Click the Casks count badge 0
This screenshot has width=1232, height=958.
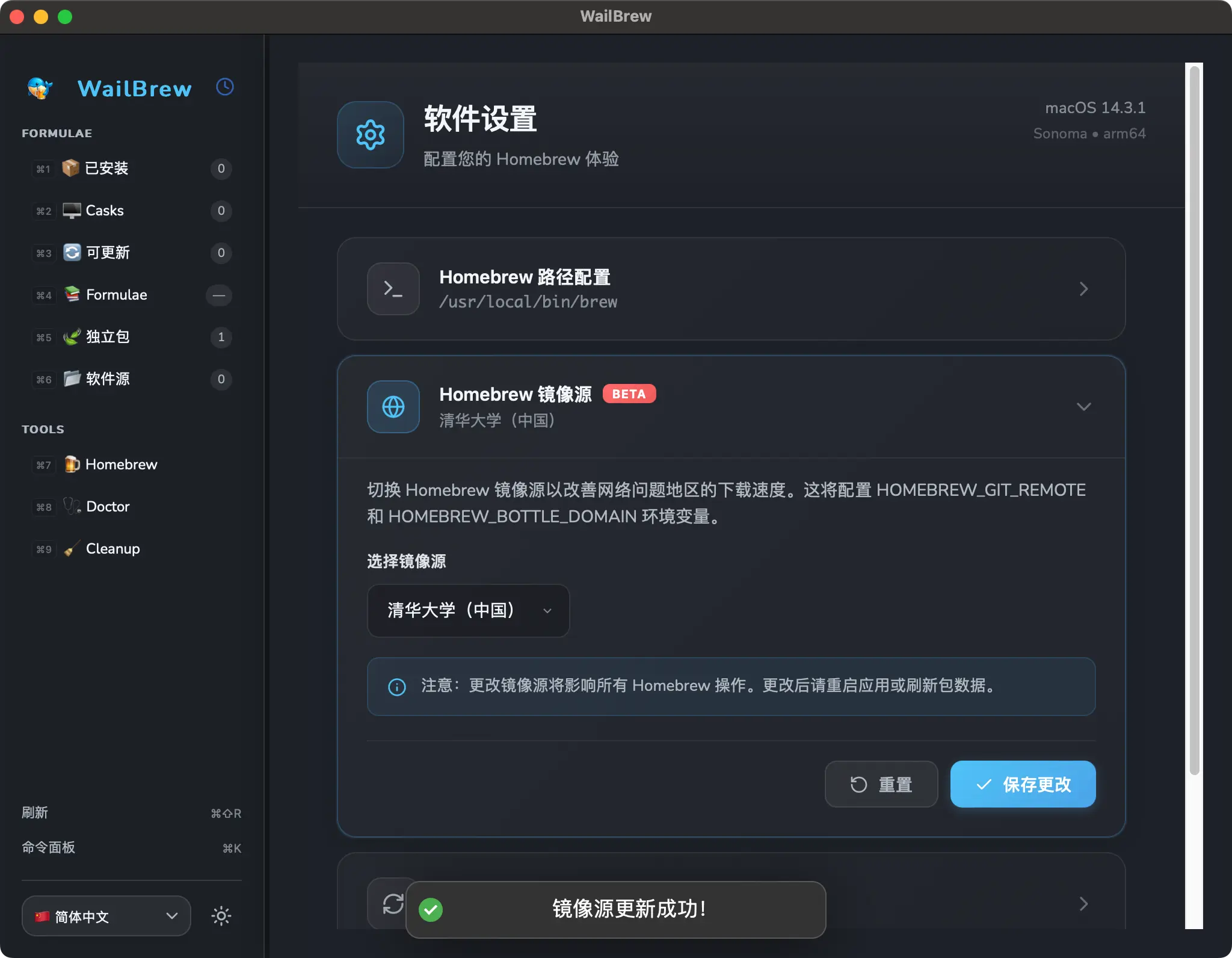[221, 211]
